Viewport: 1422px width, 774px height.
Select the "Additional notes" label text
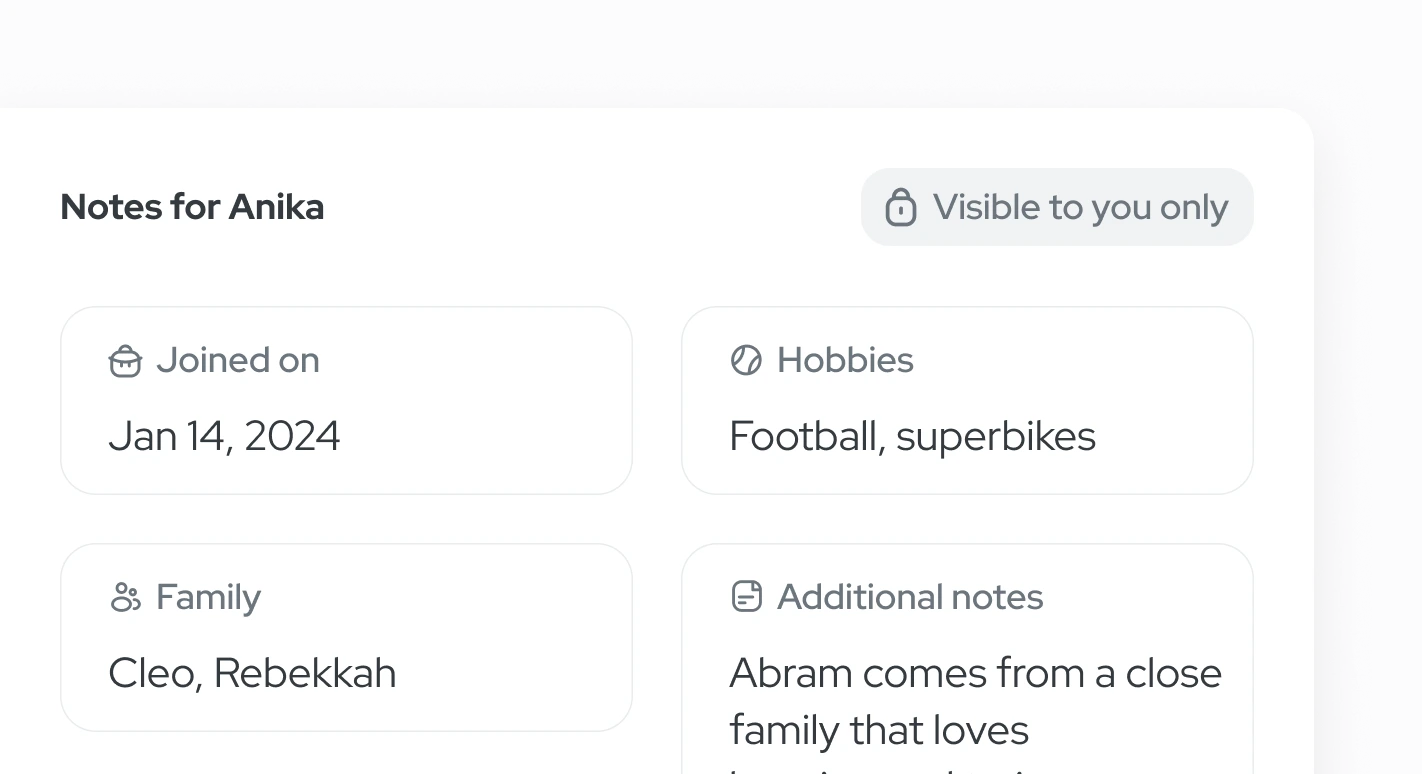coord(910,597)
